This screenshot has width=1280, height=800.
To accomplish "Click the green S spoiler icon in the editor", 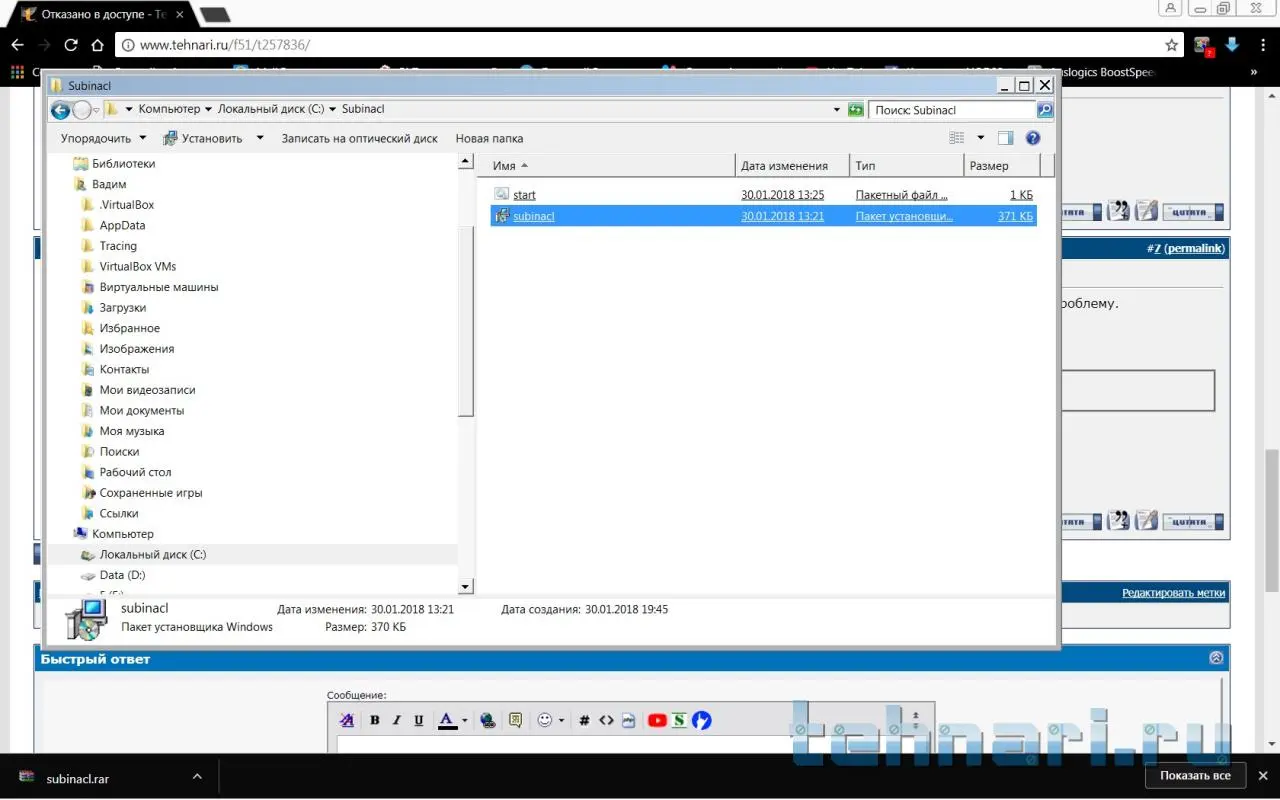I will (680, 720).
